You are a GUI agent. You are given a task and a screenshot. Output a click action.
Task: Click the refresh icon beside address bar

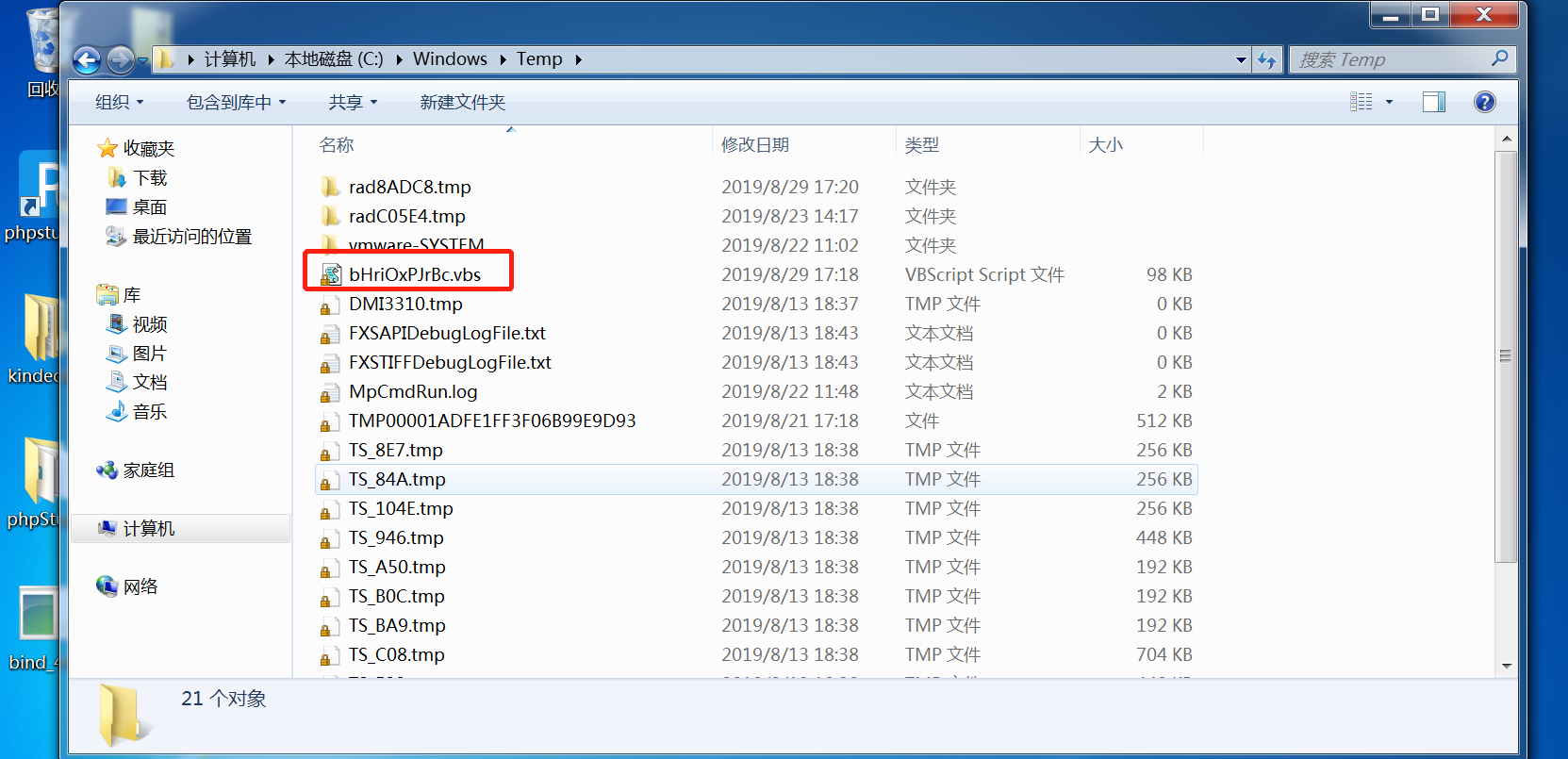coord(1266,60)
